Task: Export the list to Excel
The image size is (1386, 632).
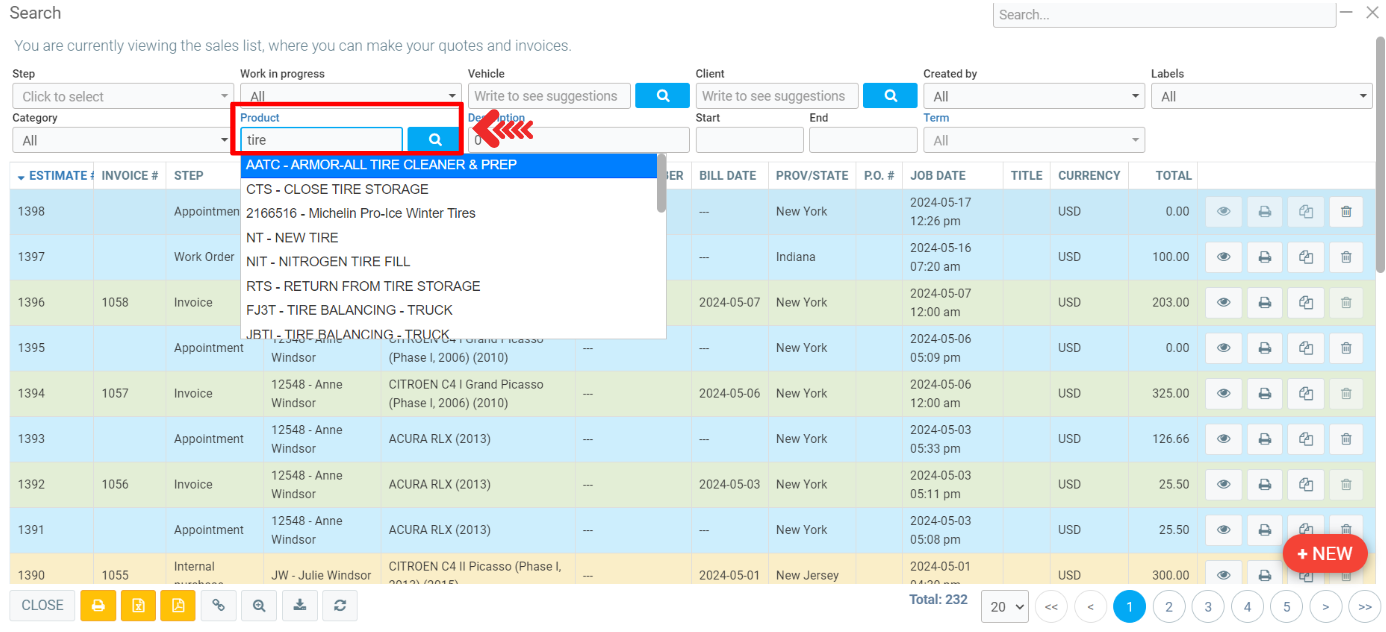Action: pyautogui.click(x=138, y=605)
